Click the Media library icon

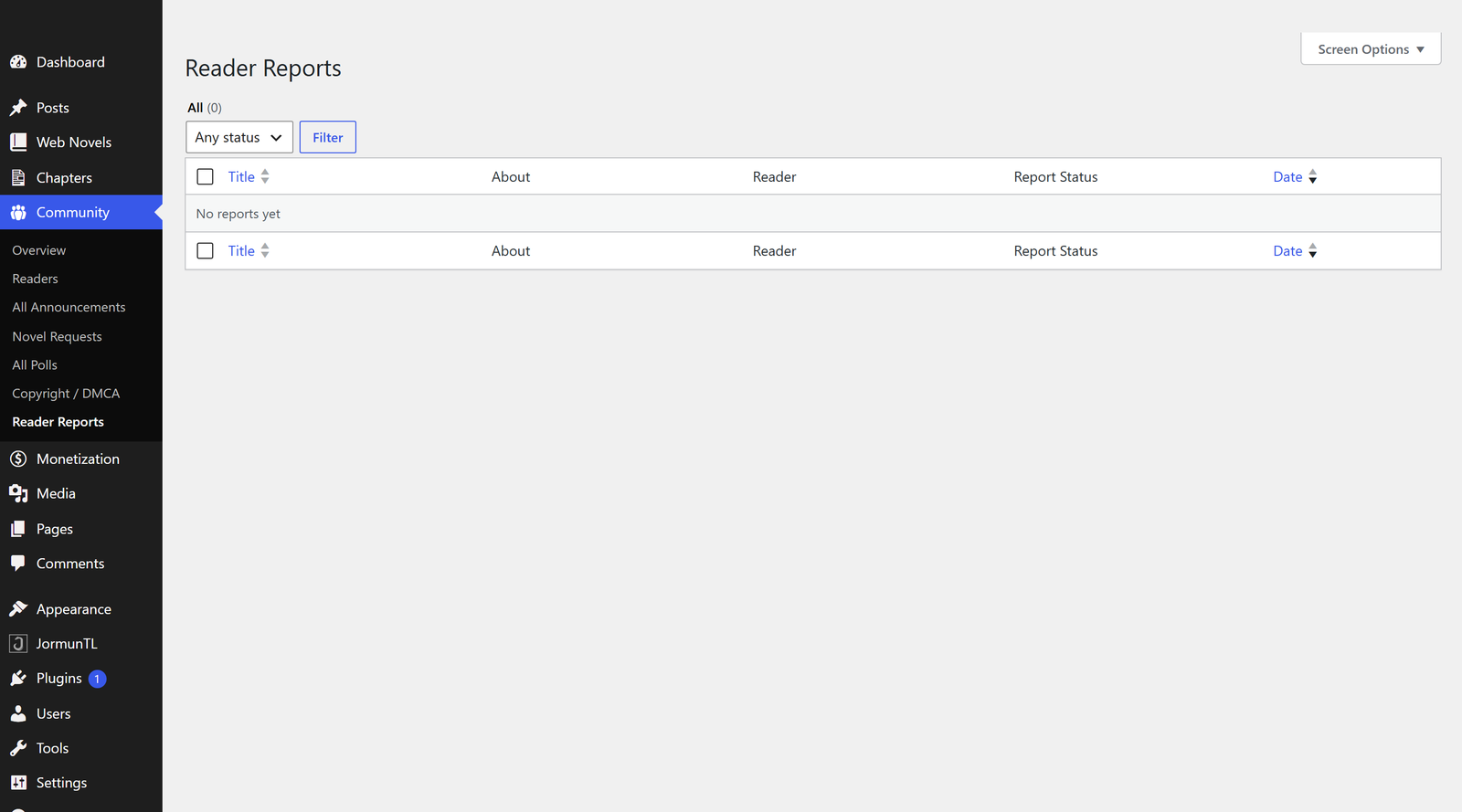point(18,493)
